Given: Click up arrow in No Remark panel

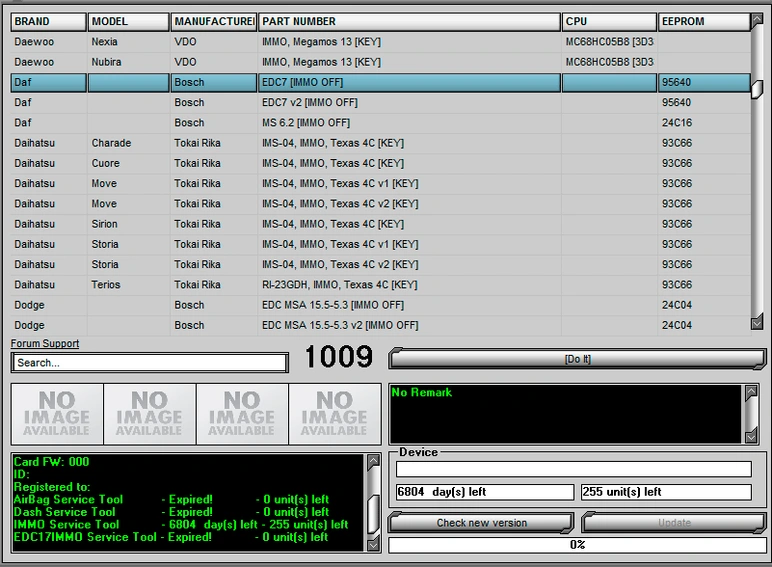Looking at the screenshot, I should coord(751,392).
